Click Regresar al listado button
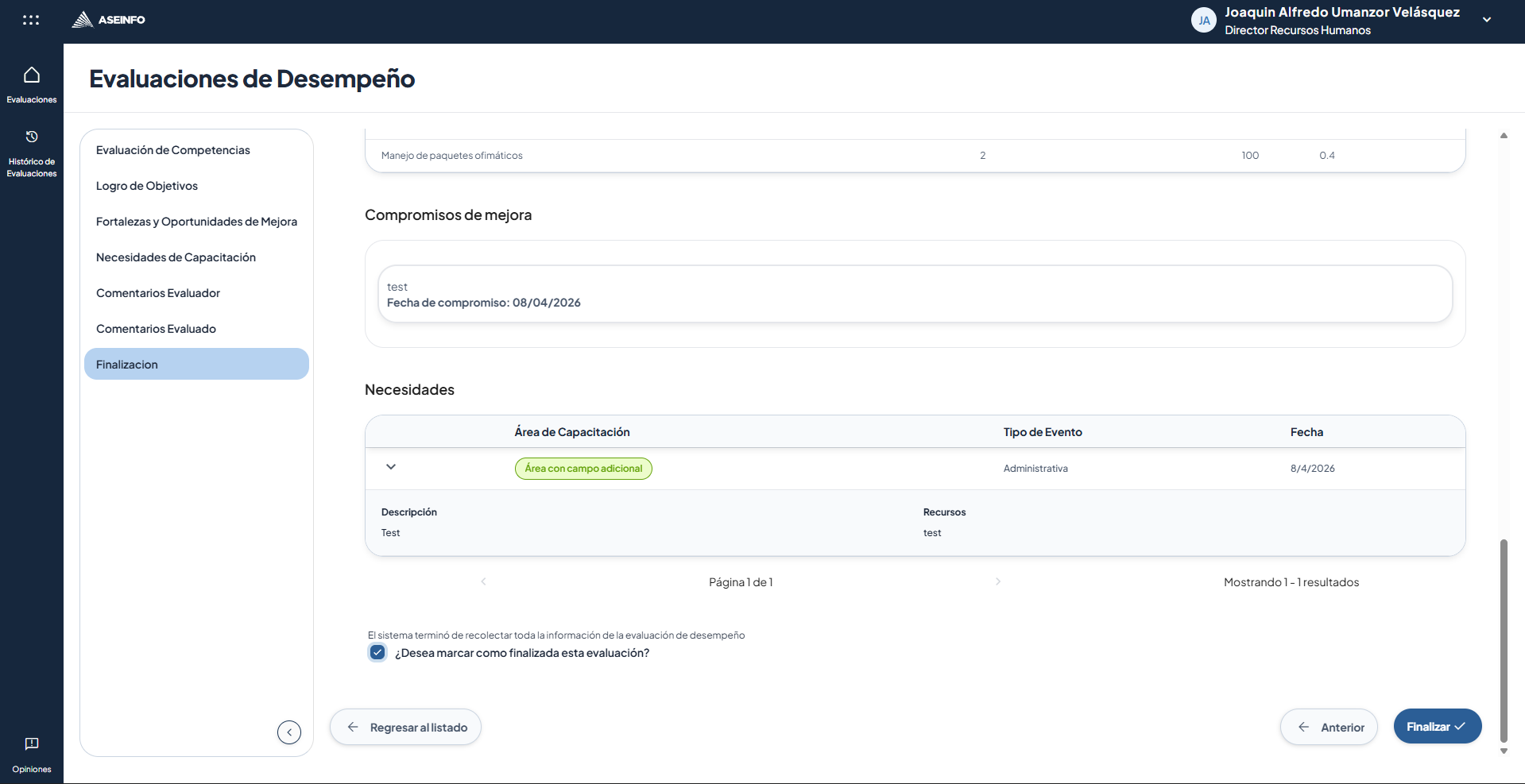Image resolution: width=1525 pixels, height=784 pixels. pos(405,727)
